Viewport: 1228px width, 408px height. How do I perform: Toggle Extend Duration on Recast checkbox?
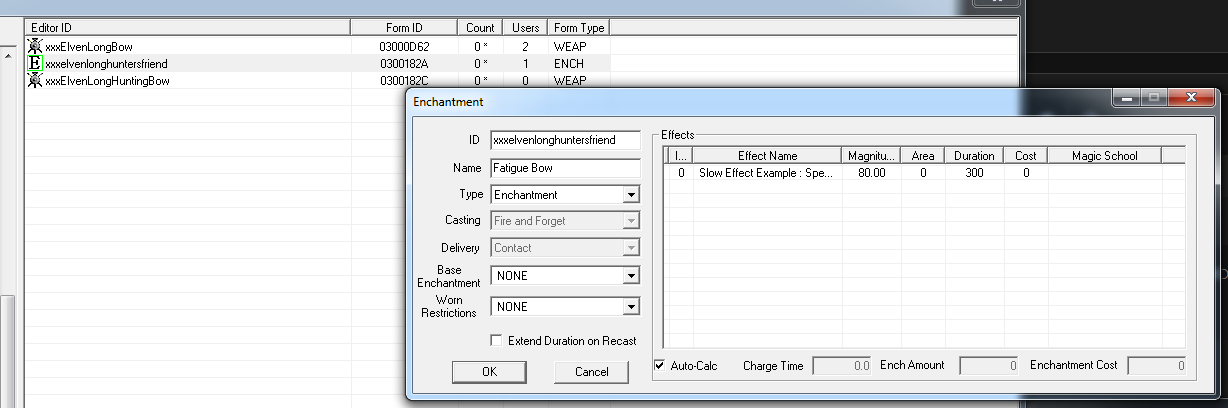(x=496, y=340)
